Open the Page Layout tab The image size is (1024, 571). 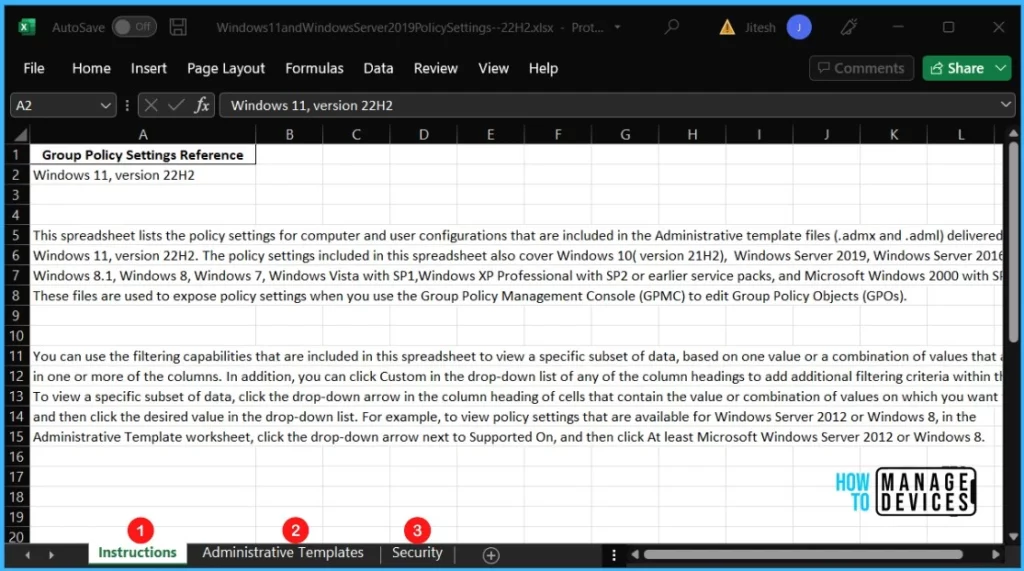tap(226, 69)
